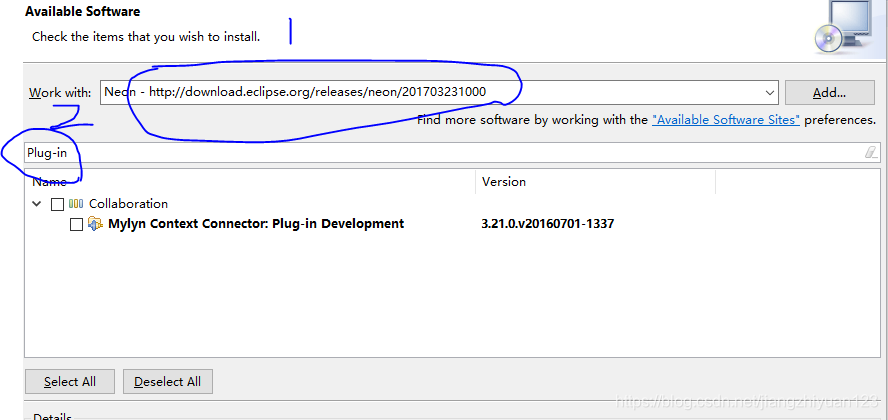Click the Add... button
Screen dimensions: 888x420
pos(829,92)
